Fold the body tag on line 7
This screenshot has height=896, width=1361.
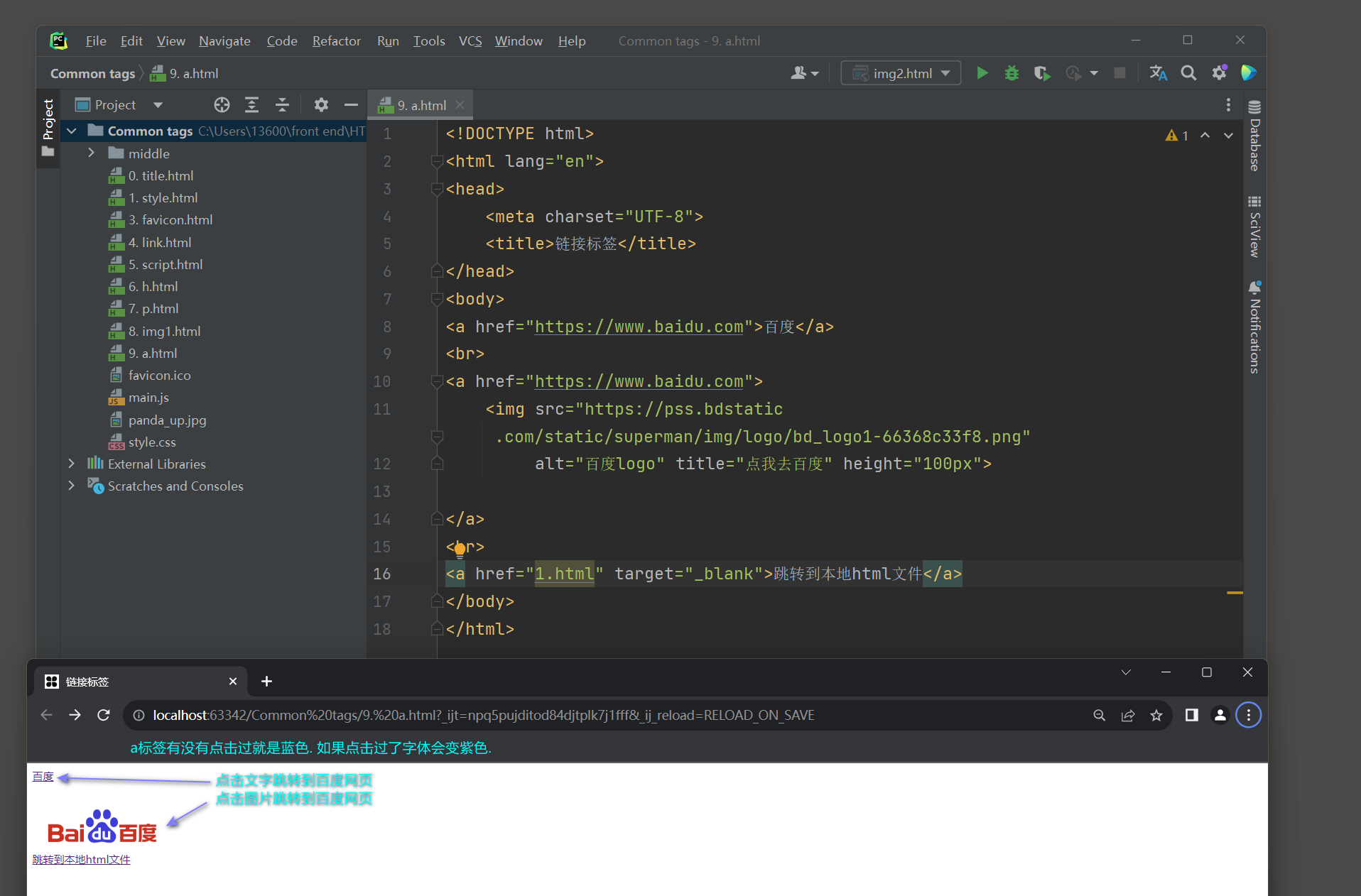click(437, 300)
